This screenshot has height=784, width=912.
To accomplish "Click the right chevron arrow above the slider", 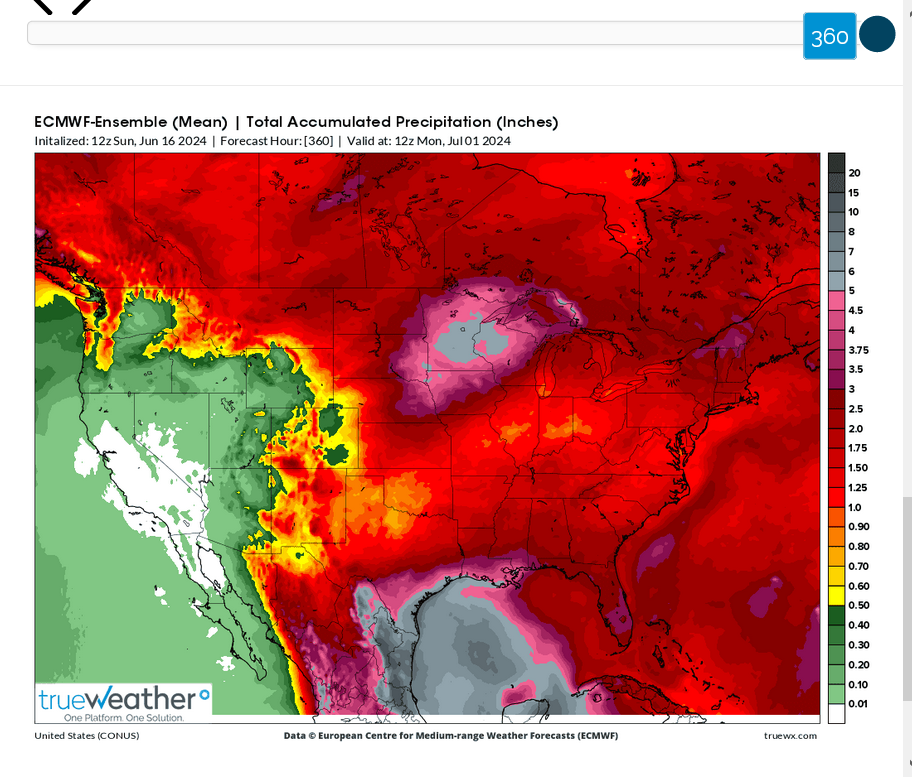I will (x=81, y=6).
